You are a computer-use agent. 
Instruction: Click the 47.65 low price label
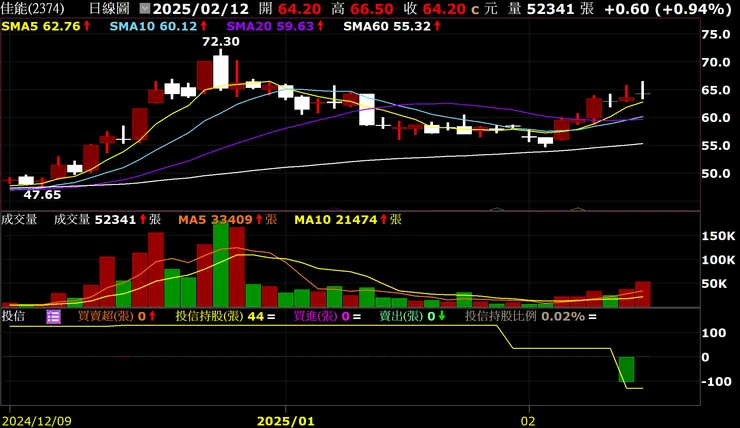click(42, 195)
